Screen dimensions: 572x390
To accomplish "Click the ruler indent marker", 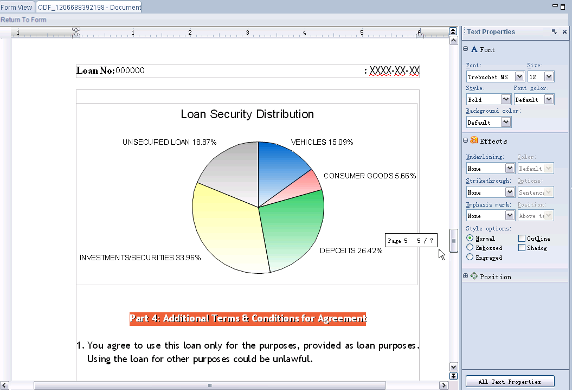I will [76, 32].
